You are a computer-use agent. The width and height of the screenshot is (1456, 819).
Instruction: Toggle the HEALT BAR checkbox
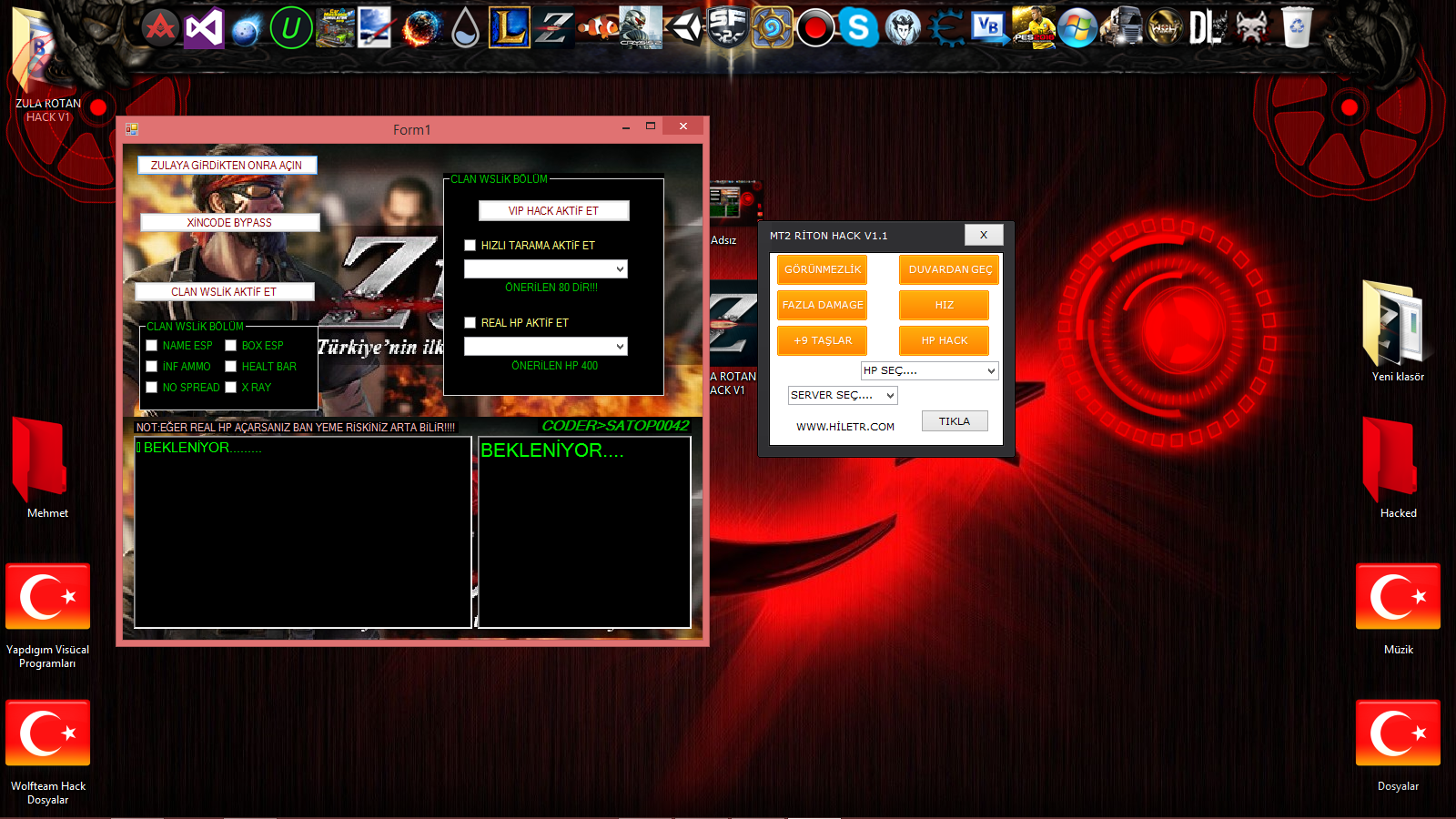pyautogui.click(x=231, y=367)
